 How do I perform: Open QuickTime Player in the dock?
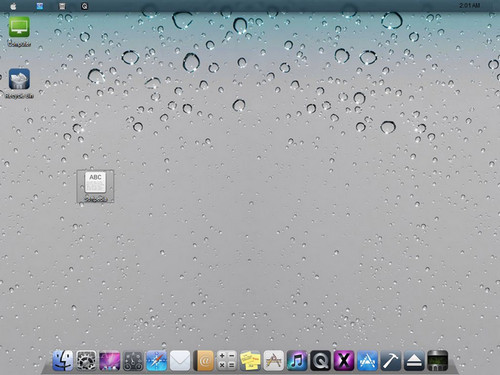pyautogui.click(x=321, y=360)
